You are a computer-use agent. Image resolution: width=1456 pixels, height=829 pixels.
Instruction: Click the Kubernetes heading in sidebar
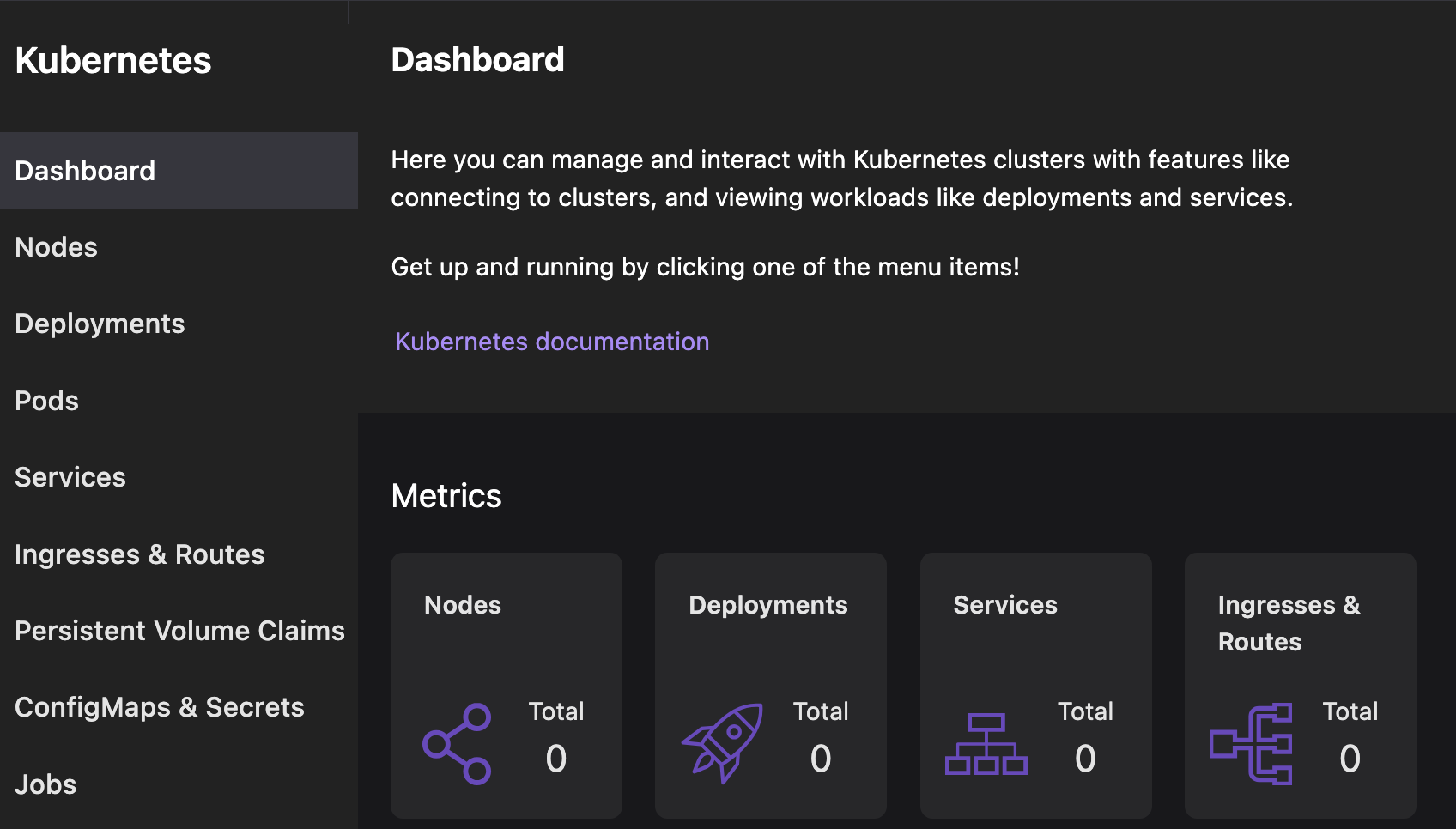[x=113, y=61]
